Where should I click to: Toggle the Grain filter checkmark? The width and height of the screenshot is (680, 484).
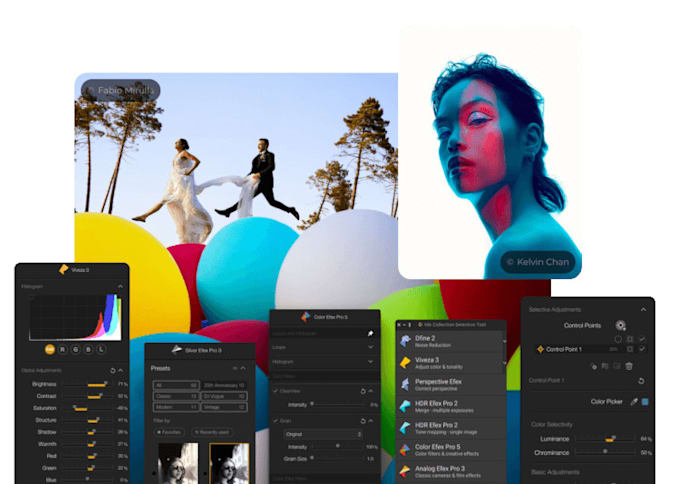pos(276,421)
